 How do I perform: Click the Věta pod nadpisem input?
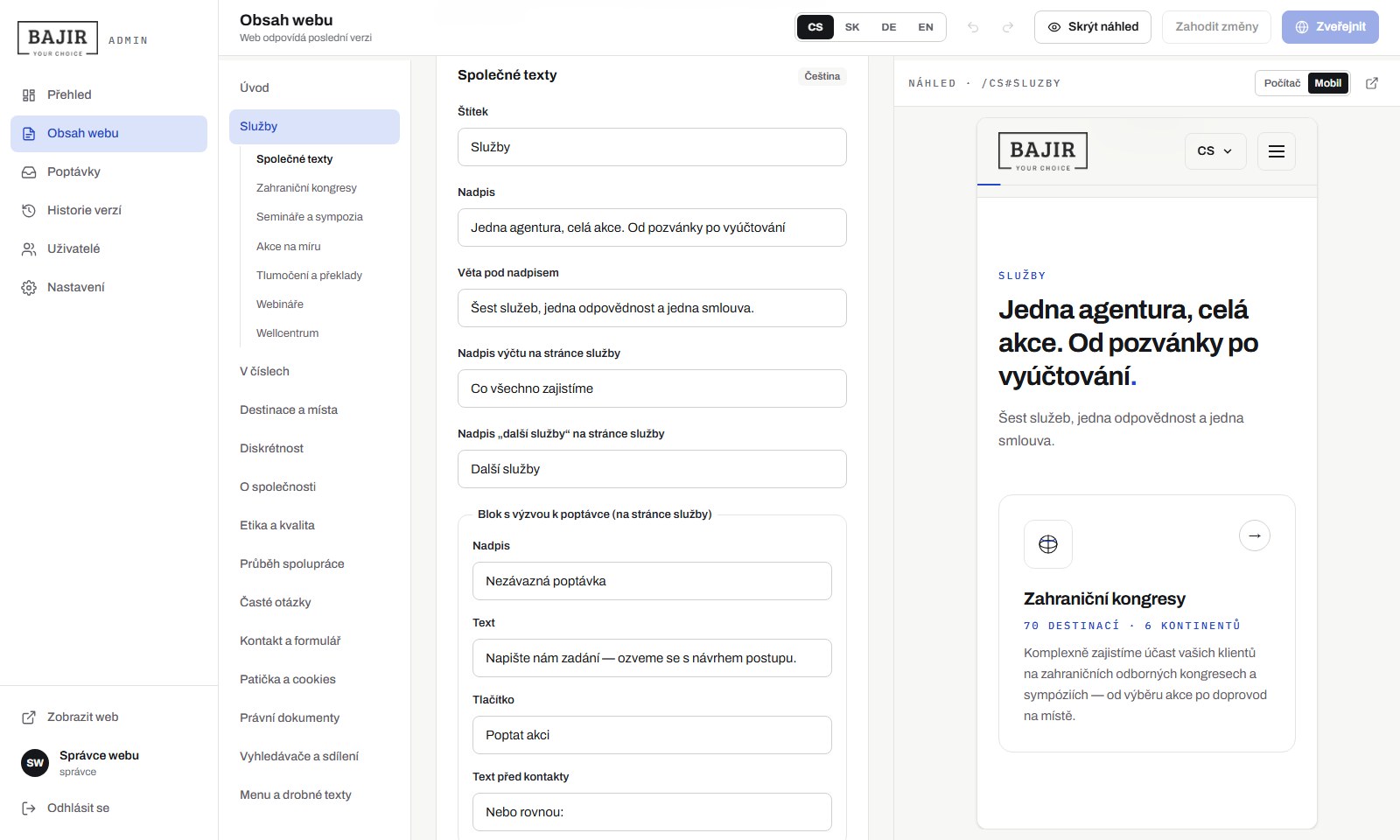pos(652,308)
